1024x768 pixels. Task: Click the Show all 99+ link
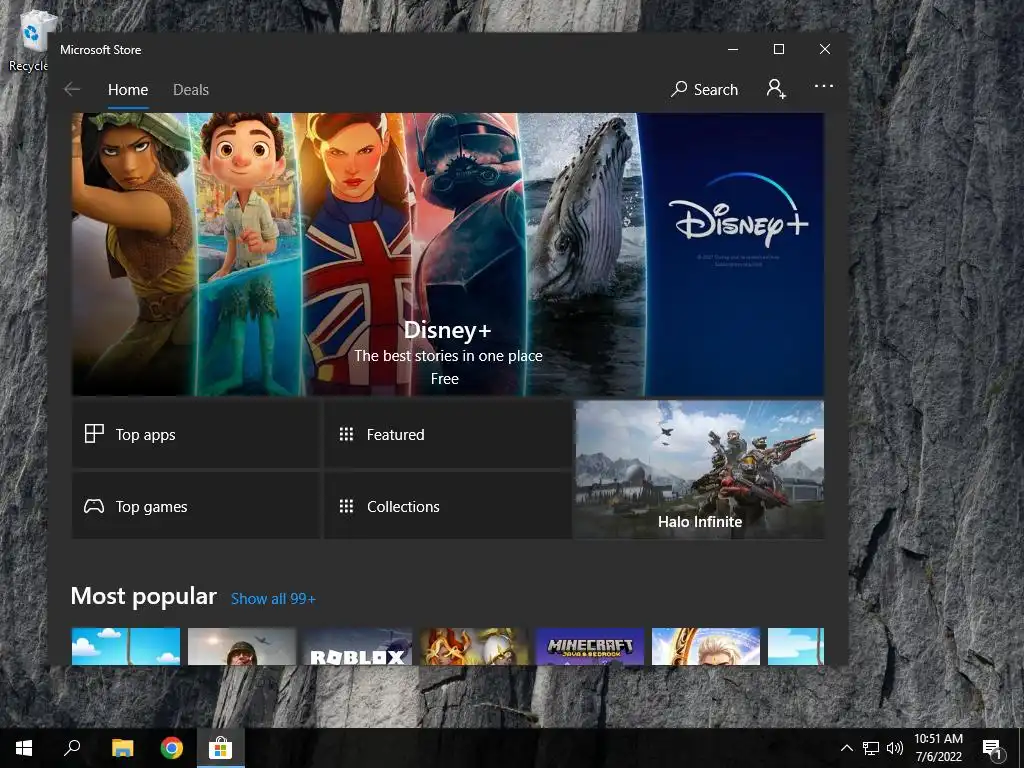click(x=273, y=599)
